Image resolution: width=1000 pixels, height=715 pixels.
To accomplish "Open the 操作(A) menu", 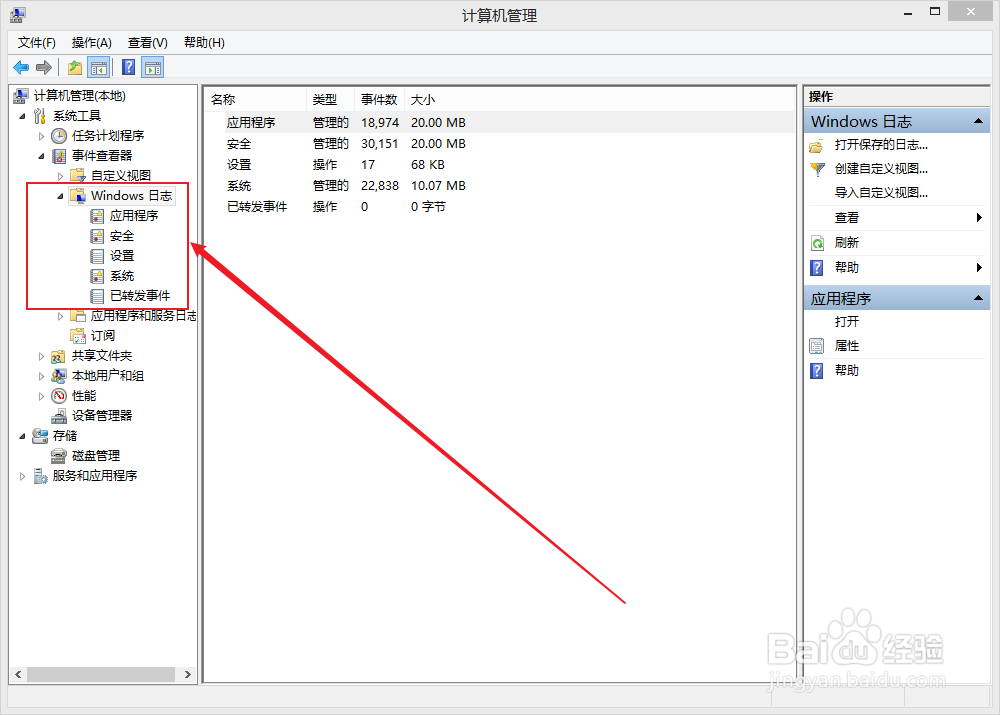I will (x=92, y=43).
